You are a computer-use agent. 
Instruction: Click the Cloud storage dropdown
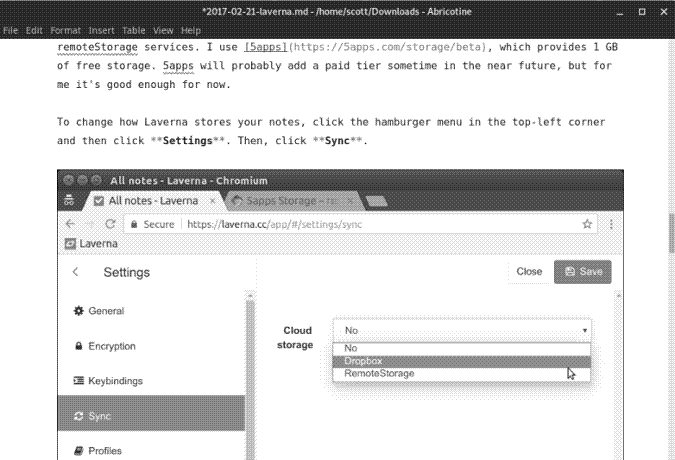click(x=462, y=330)
